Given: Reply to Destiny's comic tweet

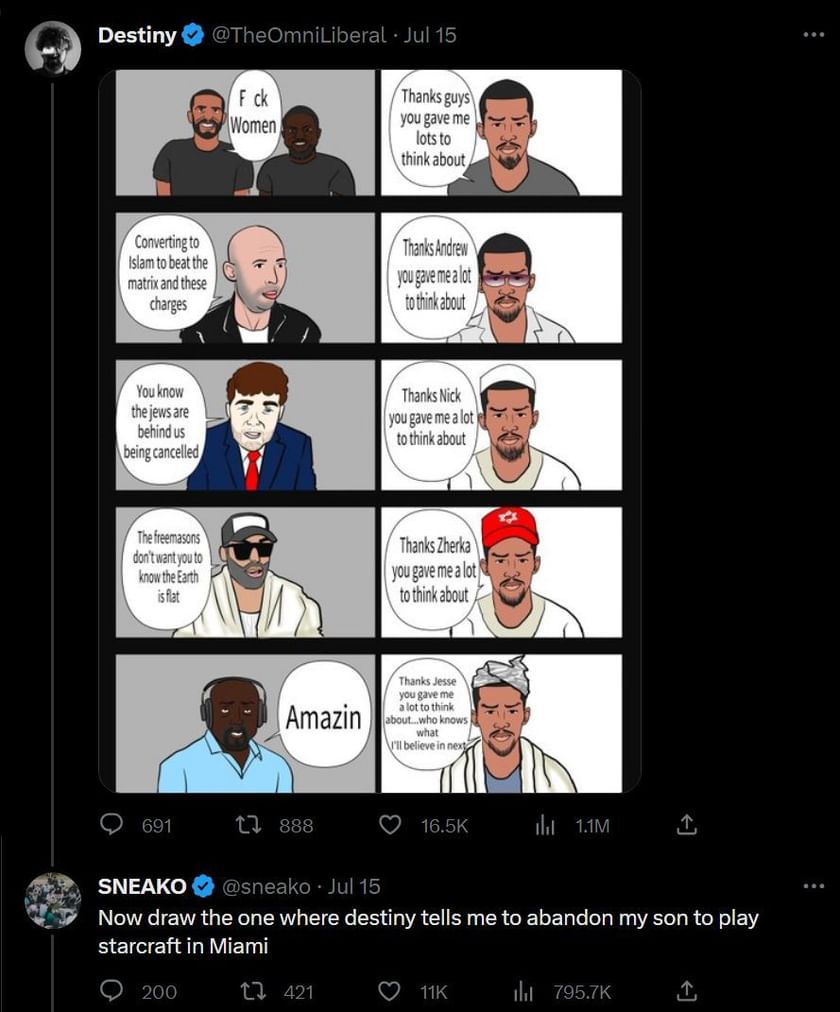Looking at the screenshot, I should click(x=112, y=825).
